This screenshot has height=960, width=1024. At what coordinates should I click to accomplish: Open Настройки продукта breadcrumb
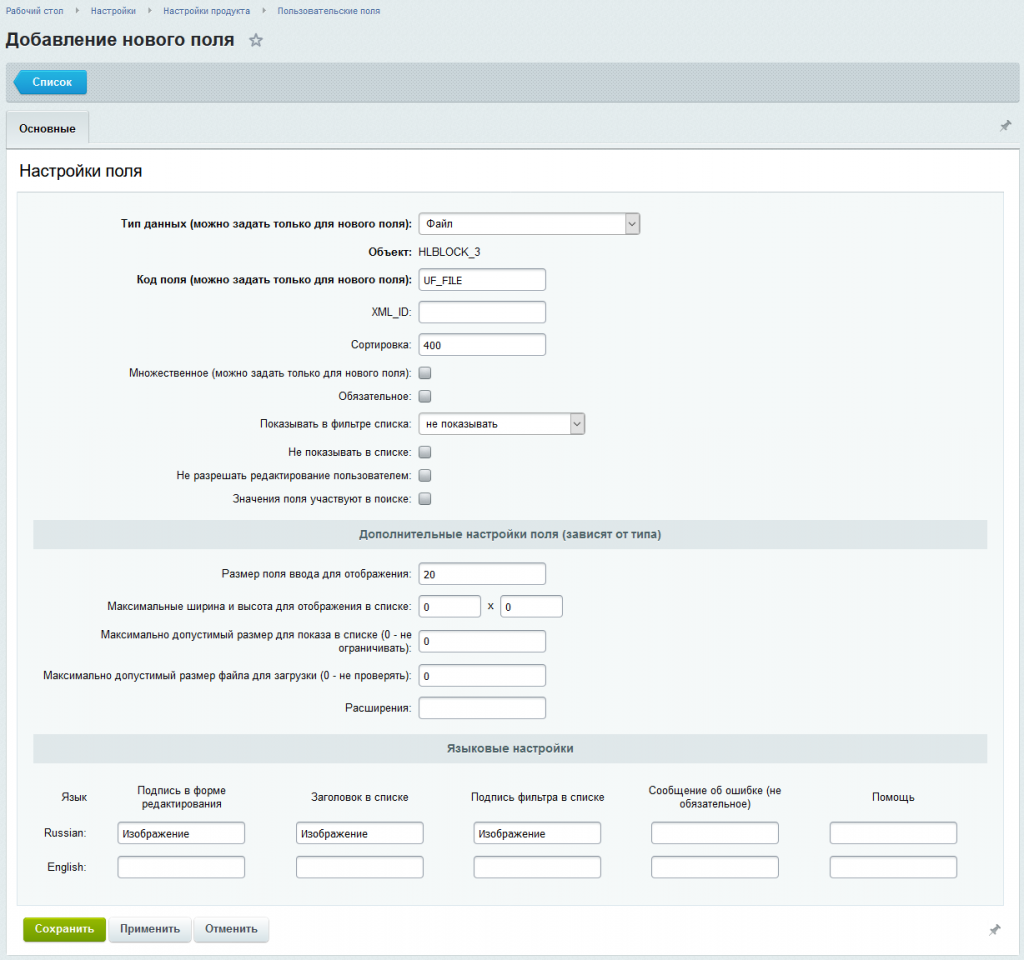(x=206, y=11)
